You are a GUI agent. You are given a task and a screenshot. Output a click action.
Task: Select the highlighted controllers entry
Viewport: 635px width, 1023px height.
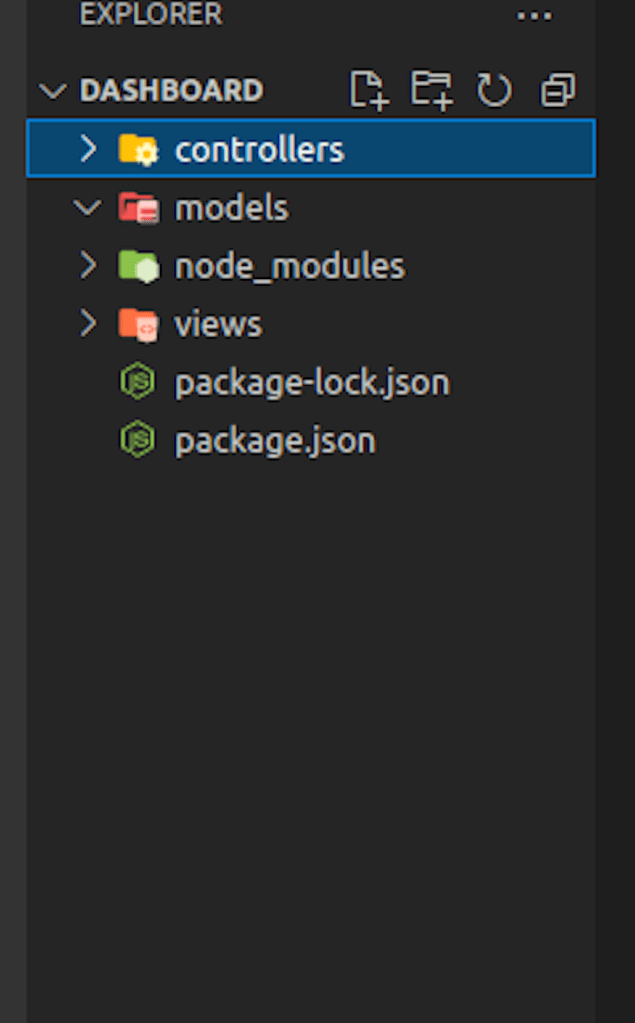258,147
